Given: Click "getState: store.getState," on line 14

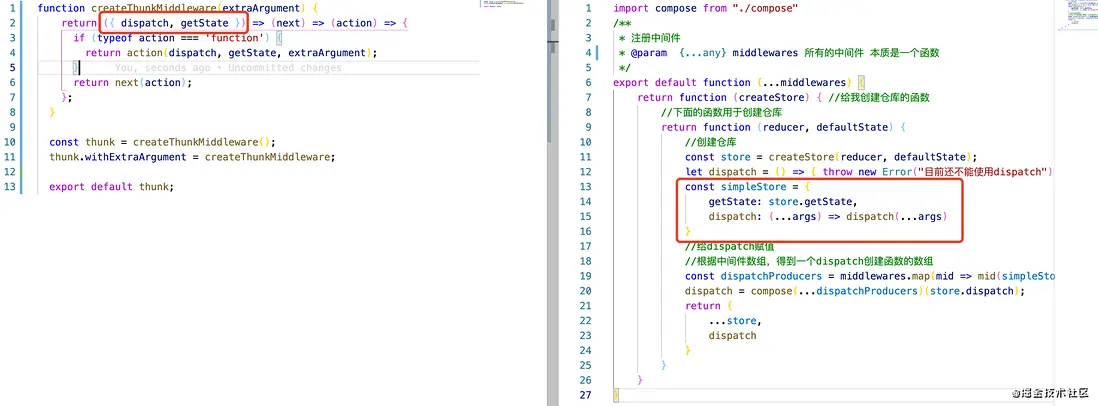Looking at the screenshot, I should pos(783,202).
